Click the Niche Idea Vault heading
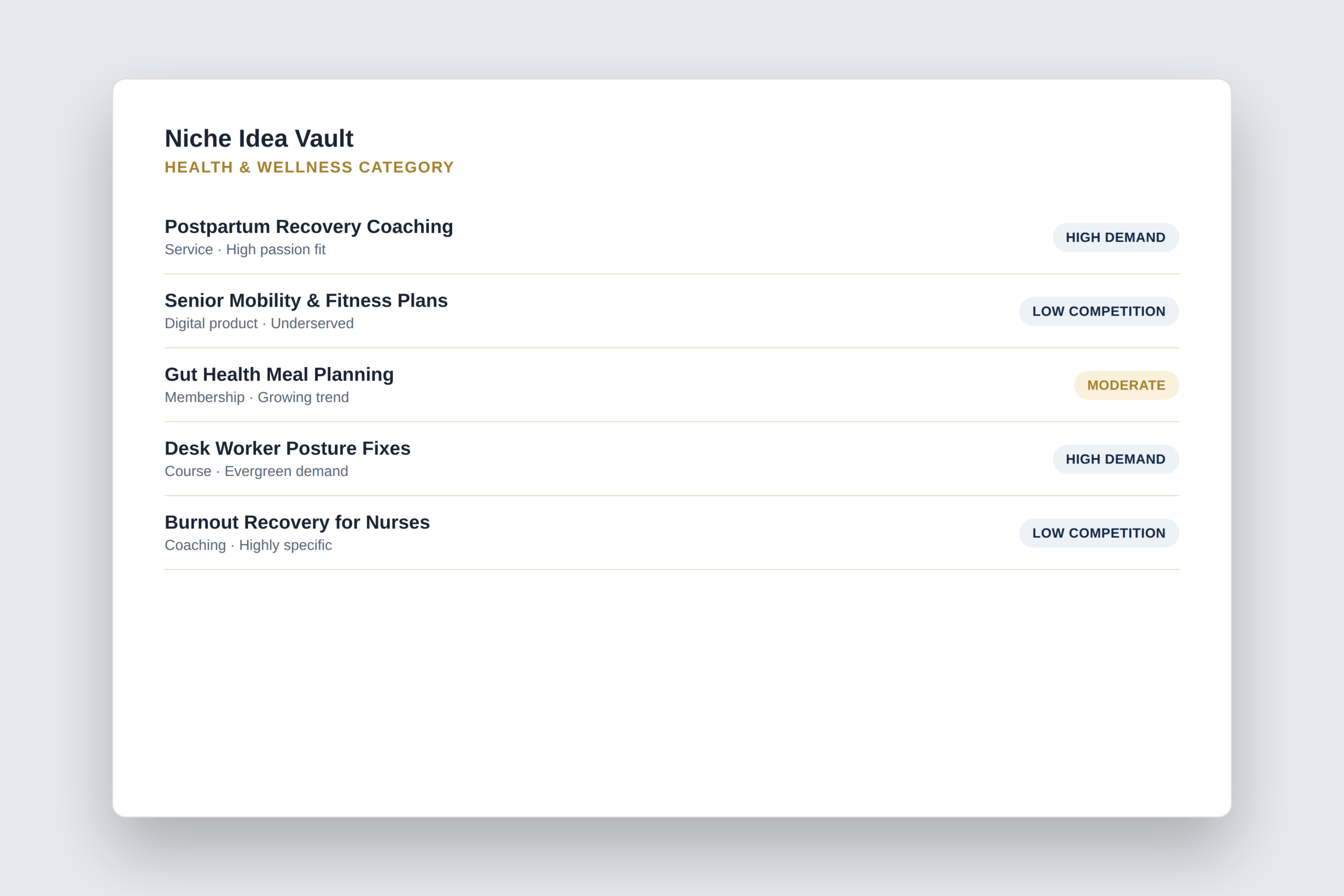The image size is (1344, 896). click(x=259, y=139)
